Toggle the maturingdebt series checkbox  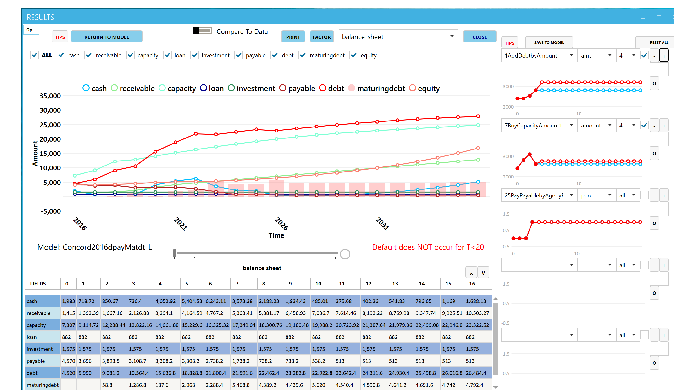(302, 55)
